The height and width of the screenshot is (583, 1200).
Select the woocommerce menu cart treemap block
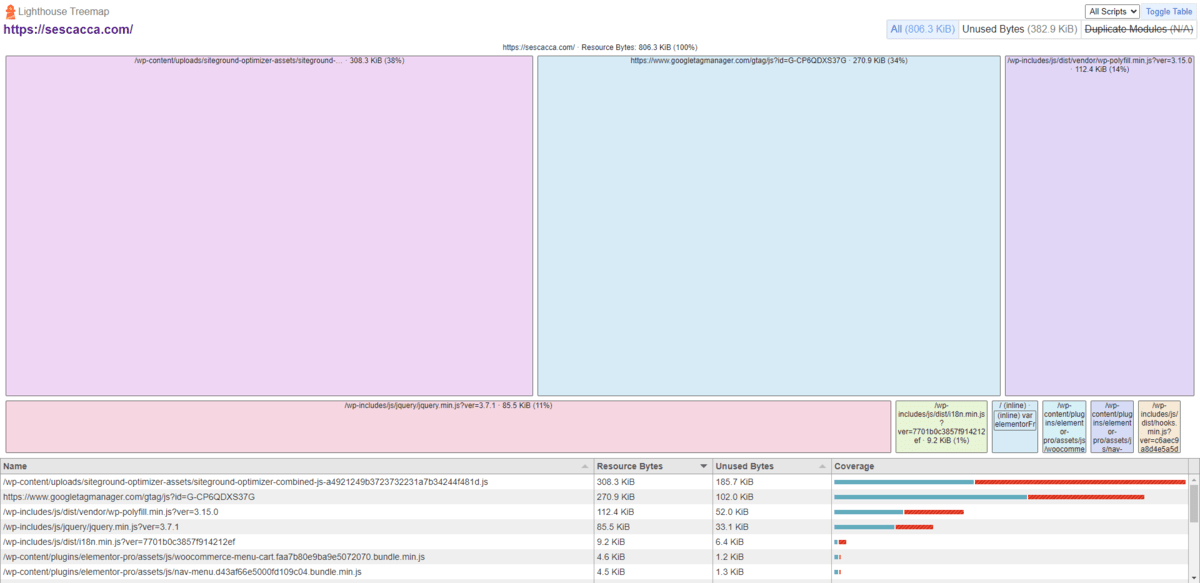(1064, 427)
